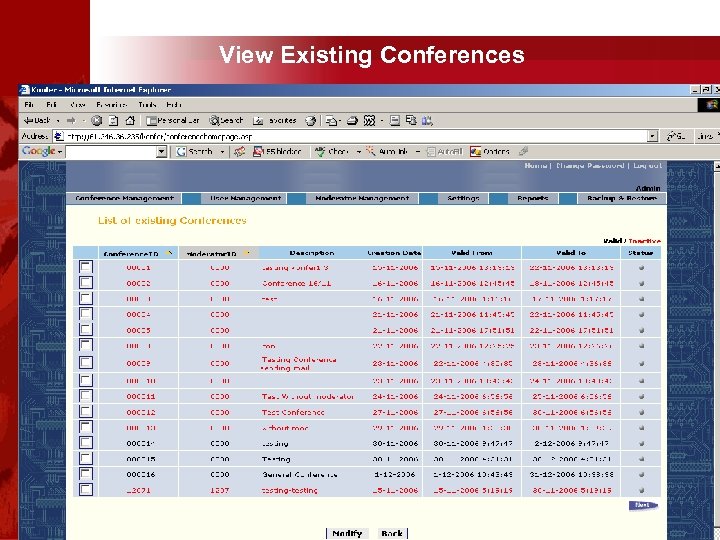Click the Search button in IE toolbar
Image resolution: width=720 pixels, height=540 pixels.
226,121
